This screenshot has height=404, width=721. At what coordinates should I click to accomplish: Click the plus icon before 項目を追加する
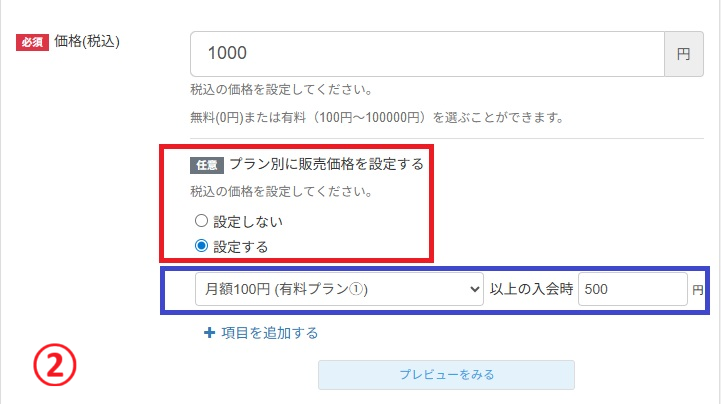pyautogui.click(x=208, y=333)
